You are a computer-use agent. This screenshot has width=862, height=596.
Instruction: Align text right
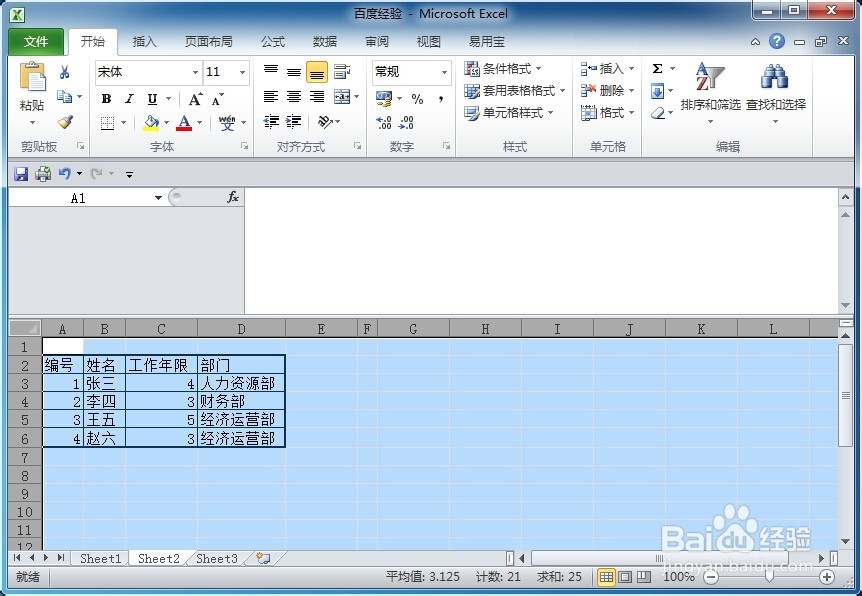[x=317, y=97]
